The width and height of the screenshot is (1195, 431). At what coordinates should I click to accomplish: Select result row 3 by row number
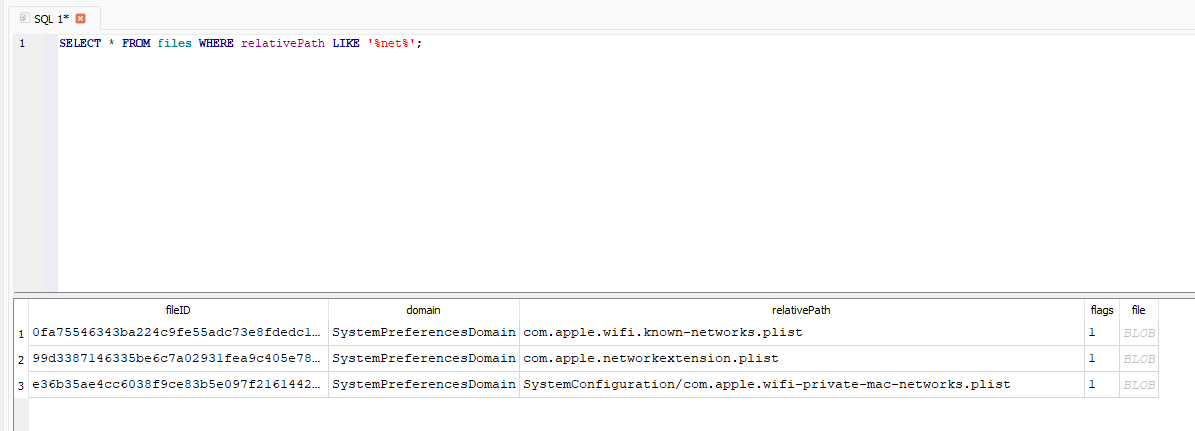(21, 384)
